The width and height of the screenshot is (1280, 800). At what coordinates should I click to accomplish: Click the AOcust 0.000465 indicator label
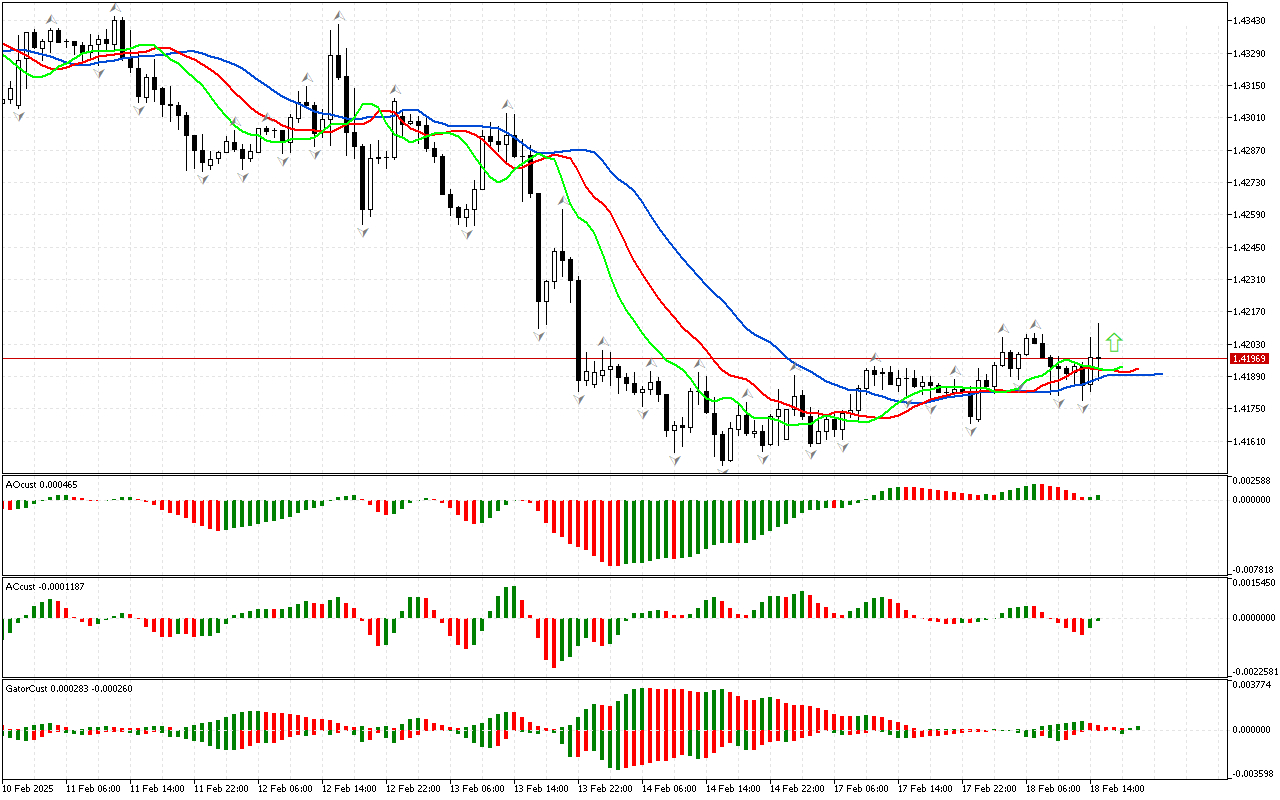pos(42,485)
